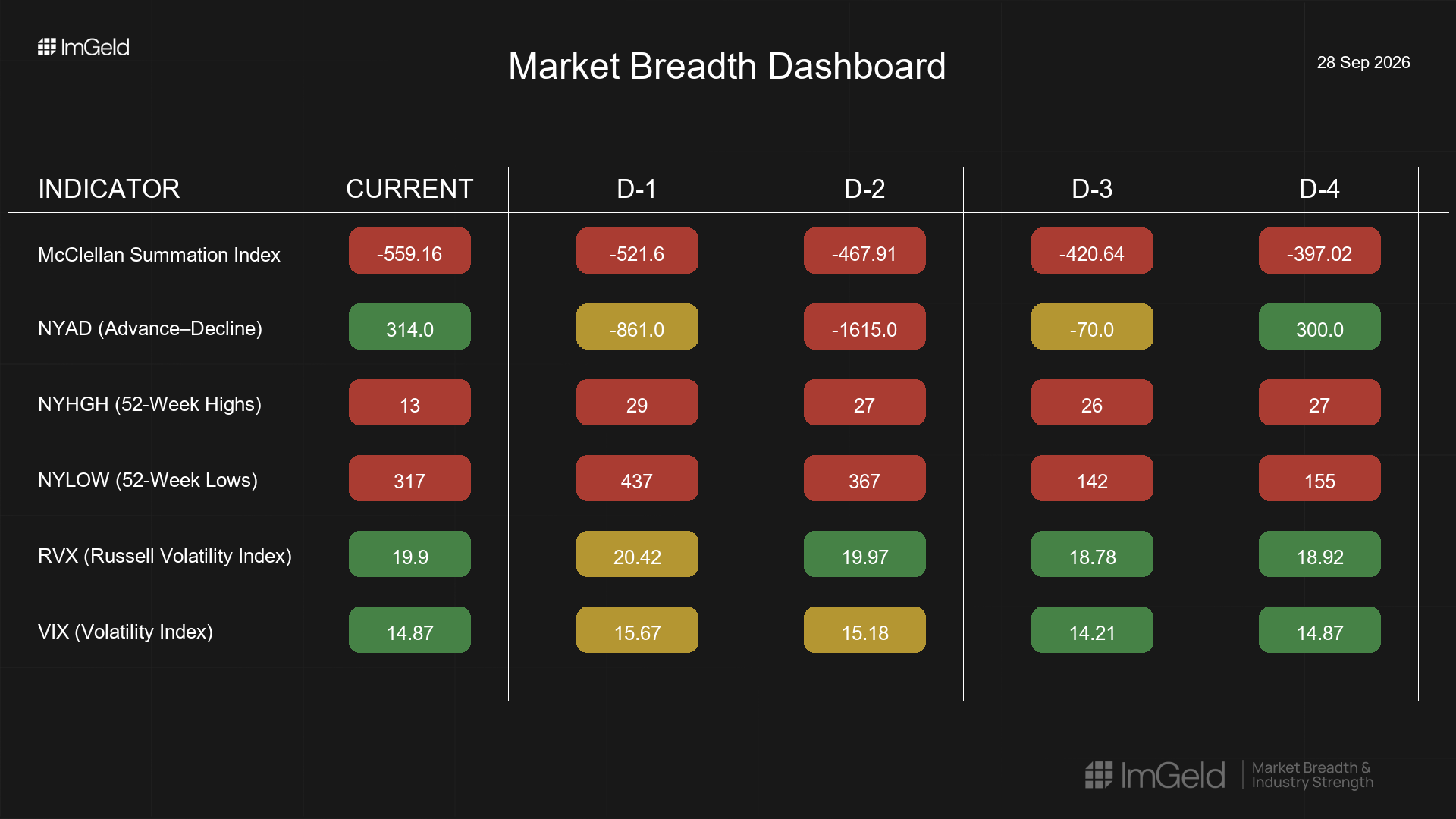The width and height of the screenshot is (1456, 819).
Task: Select the NYAD D-2 value -1615.0
Action: click(x=864, y=327)
